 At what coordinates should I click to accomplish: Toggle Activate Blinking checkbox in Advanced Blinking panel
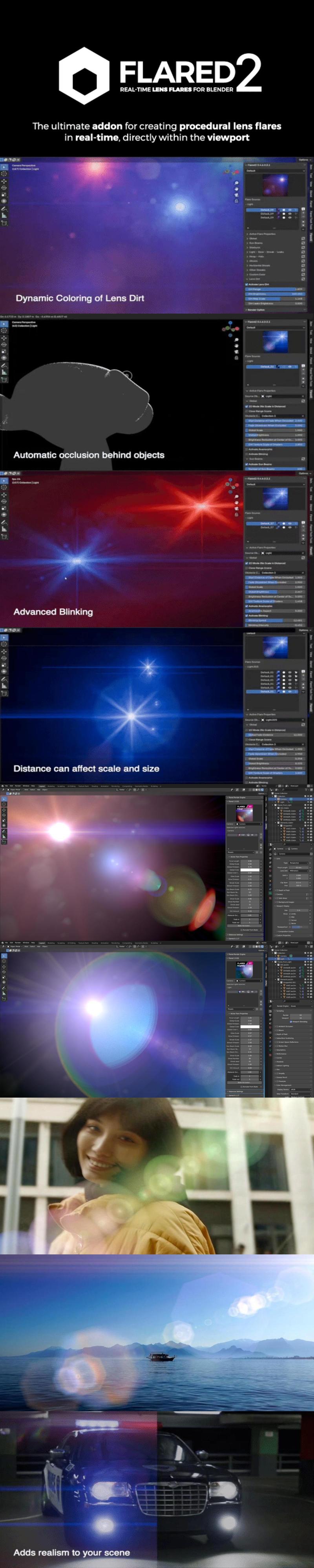pos(247,615)
